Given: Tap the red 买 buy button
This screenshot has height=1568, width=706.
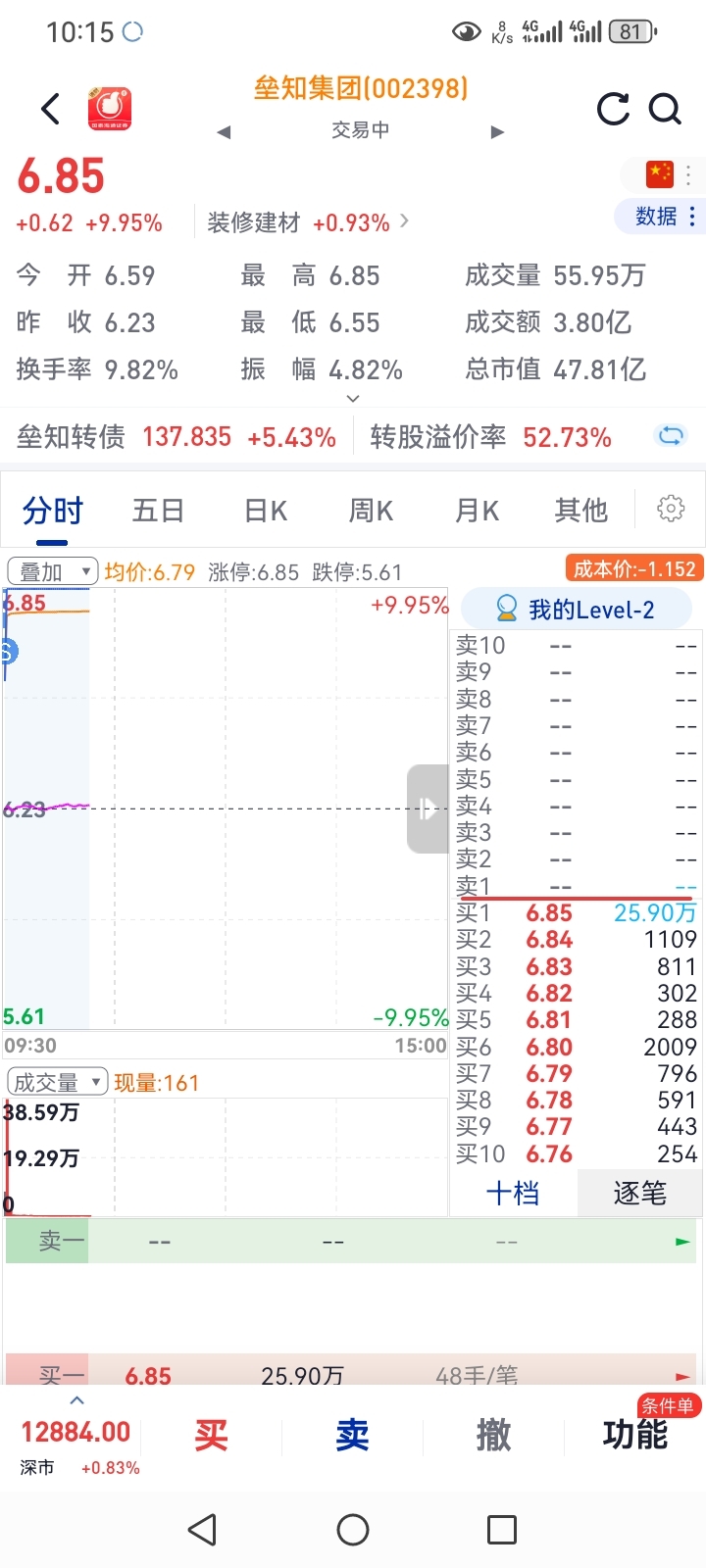Looking at the screenshot, I should [x=211, y=1436].
